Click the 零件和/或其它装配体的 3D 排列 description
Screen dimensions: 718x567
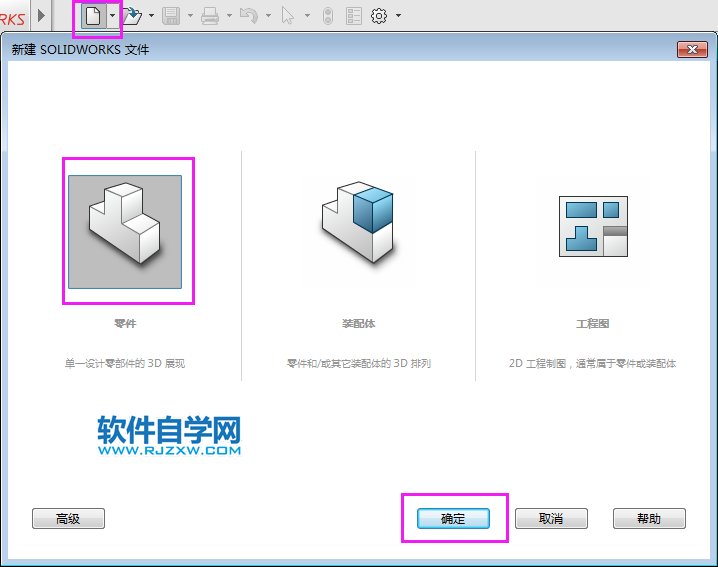359,364
